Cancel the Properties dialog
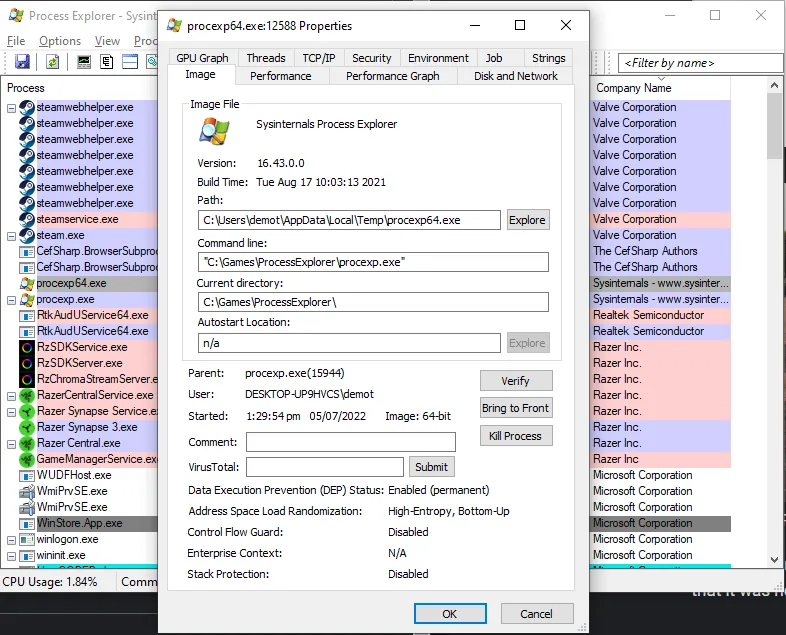Viewport: 786px width, 635px height. pyautogui.click(x=536, y=614)
